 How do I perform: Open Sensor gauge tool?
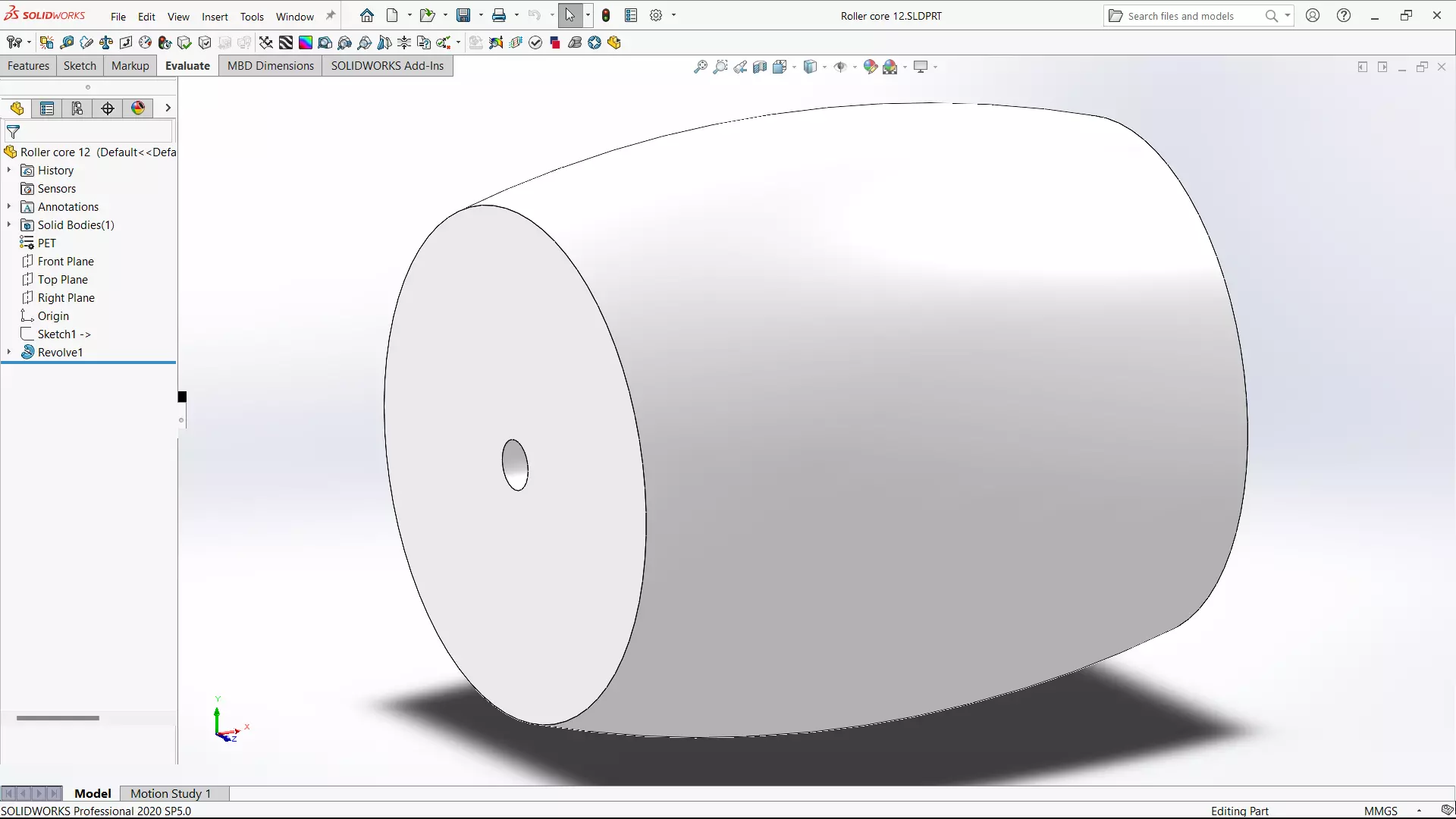click(x=146, y=42)
